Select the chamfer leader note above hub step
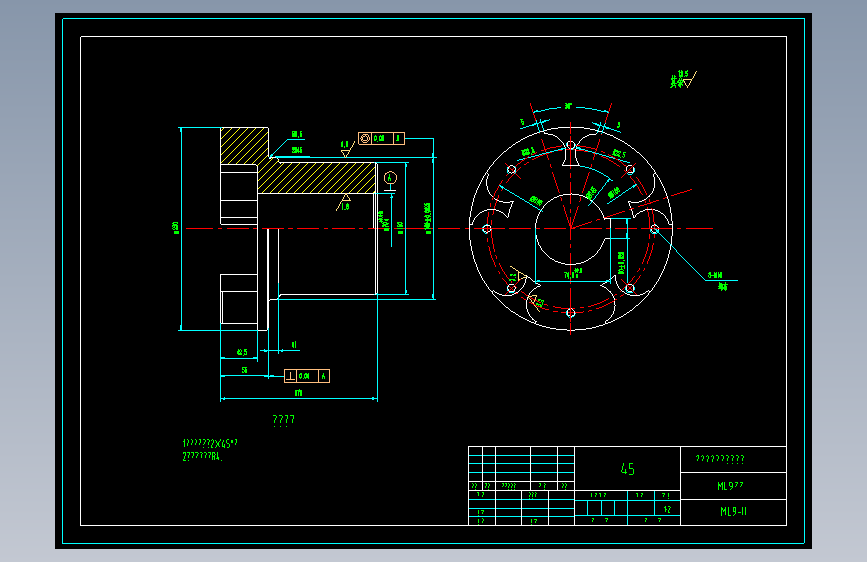The height and width of the screenshot is (562, 867). point(297,134)
